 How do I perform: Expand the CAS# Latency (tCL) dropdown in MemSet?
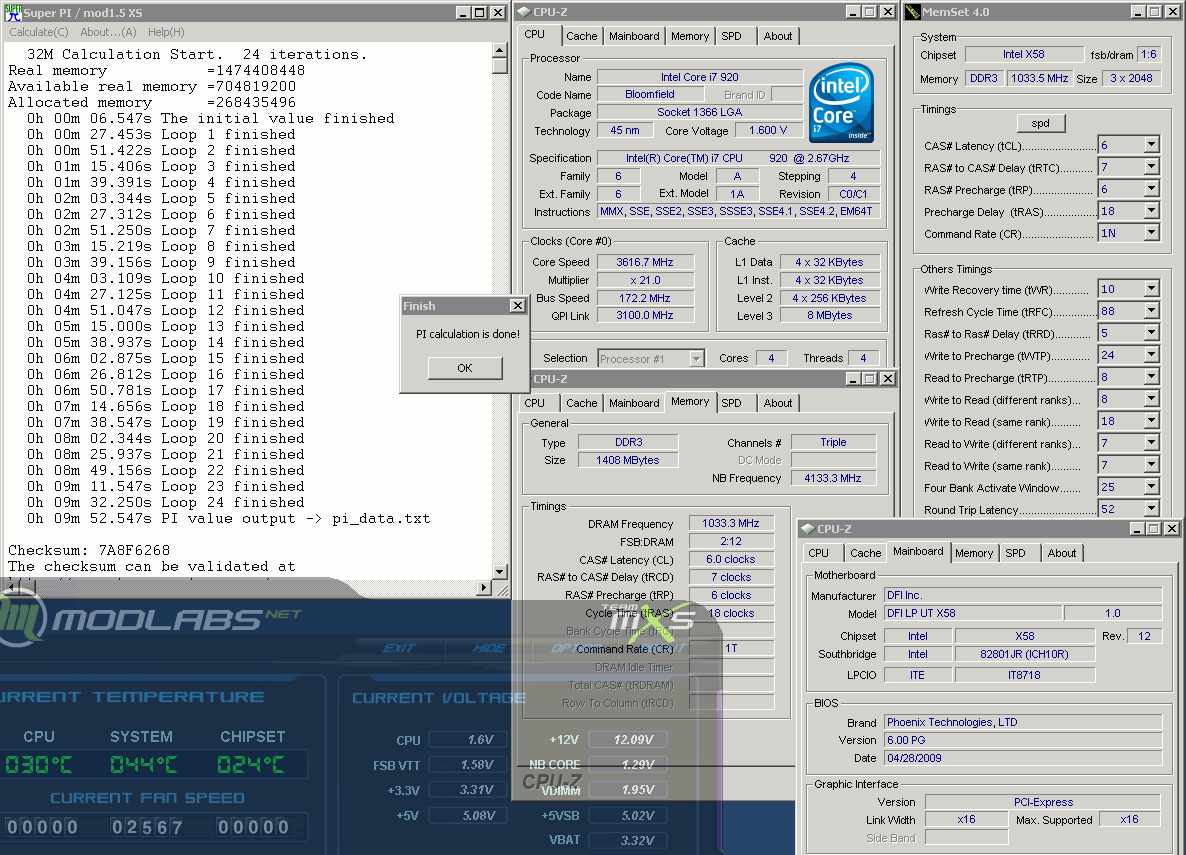point(1151,145)
